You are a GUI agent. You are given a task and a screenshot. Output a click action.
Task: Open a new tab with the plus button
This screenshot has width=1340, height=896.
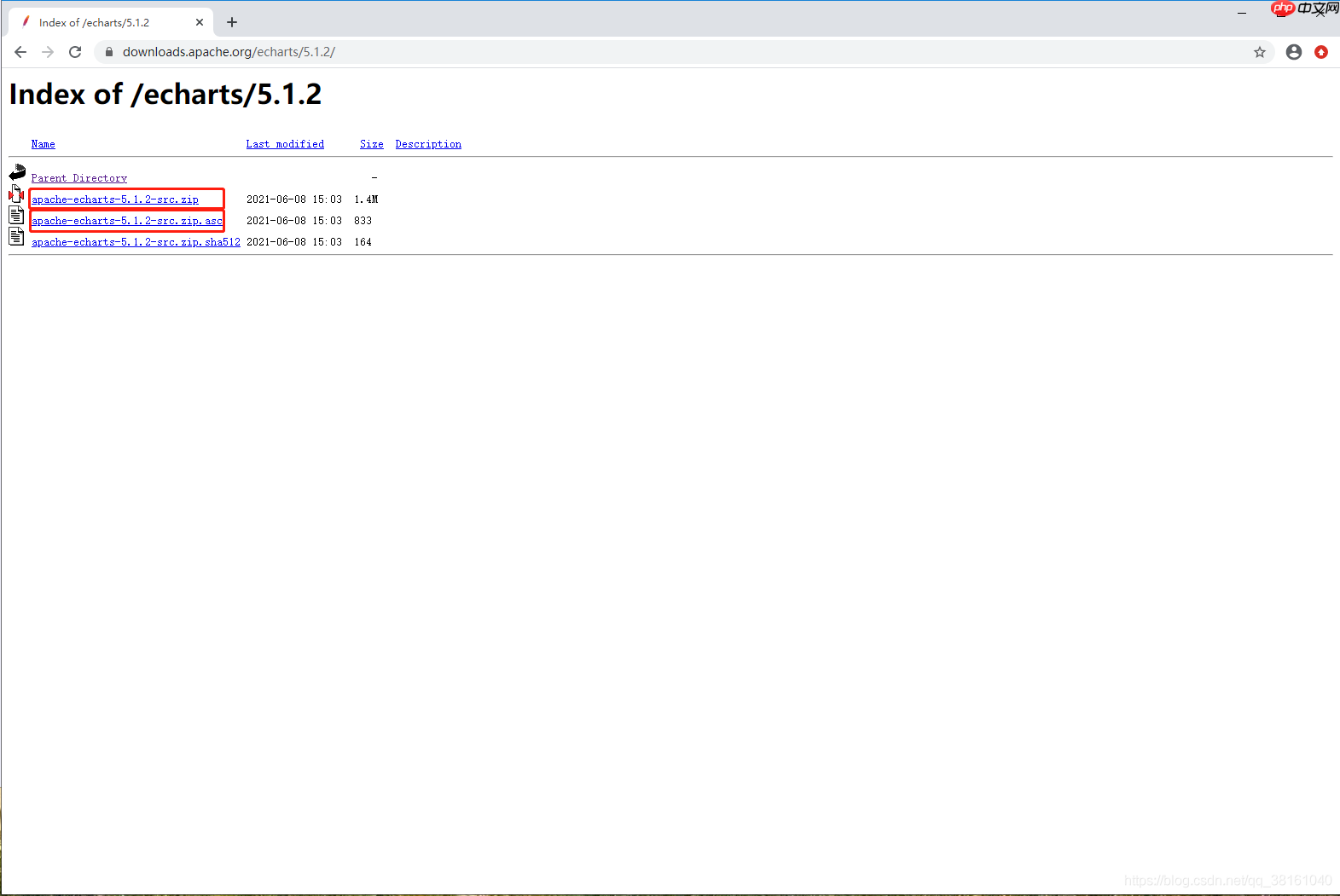232,22
